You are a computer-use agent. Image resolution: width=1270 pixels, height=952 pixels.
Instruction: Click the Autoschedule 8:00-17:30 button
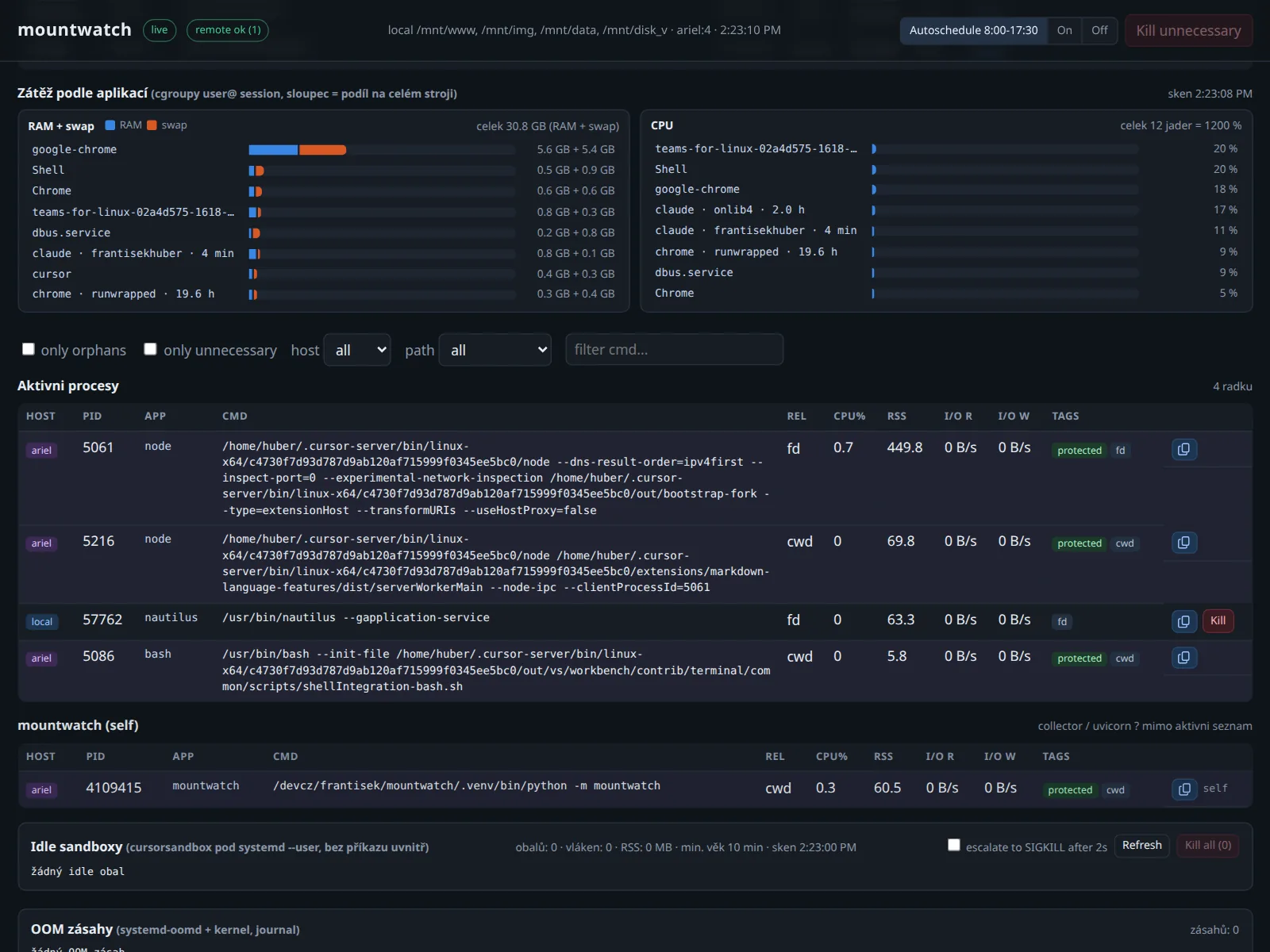coord(973,30)
